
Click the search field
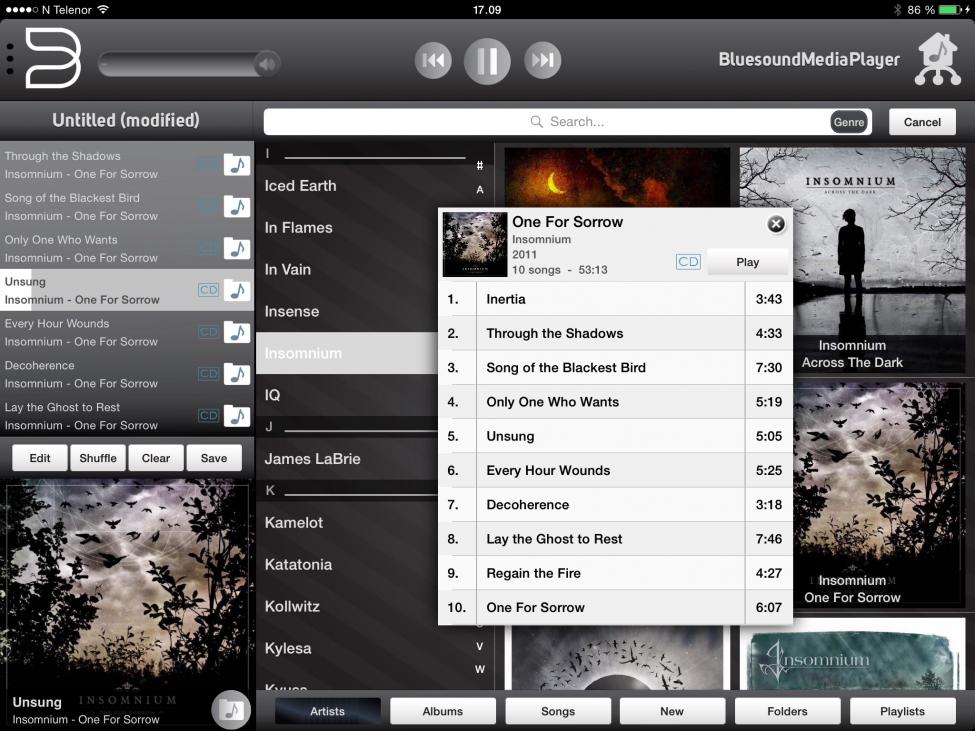click(567, 122)
